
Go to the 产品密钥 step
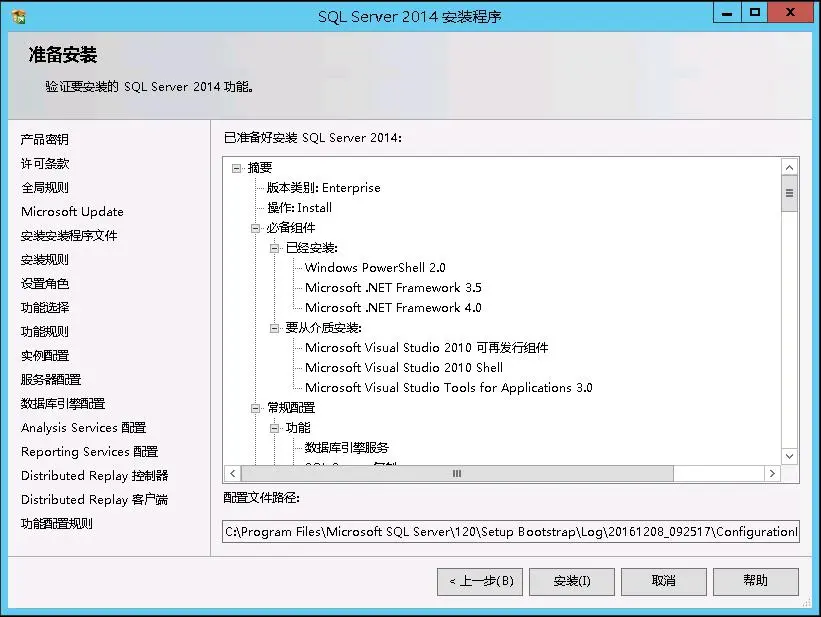point(45,139)
